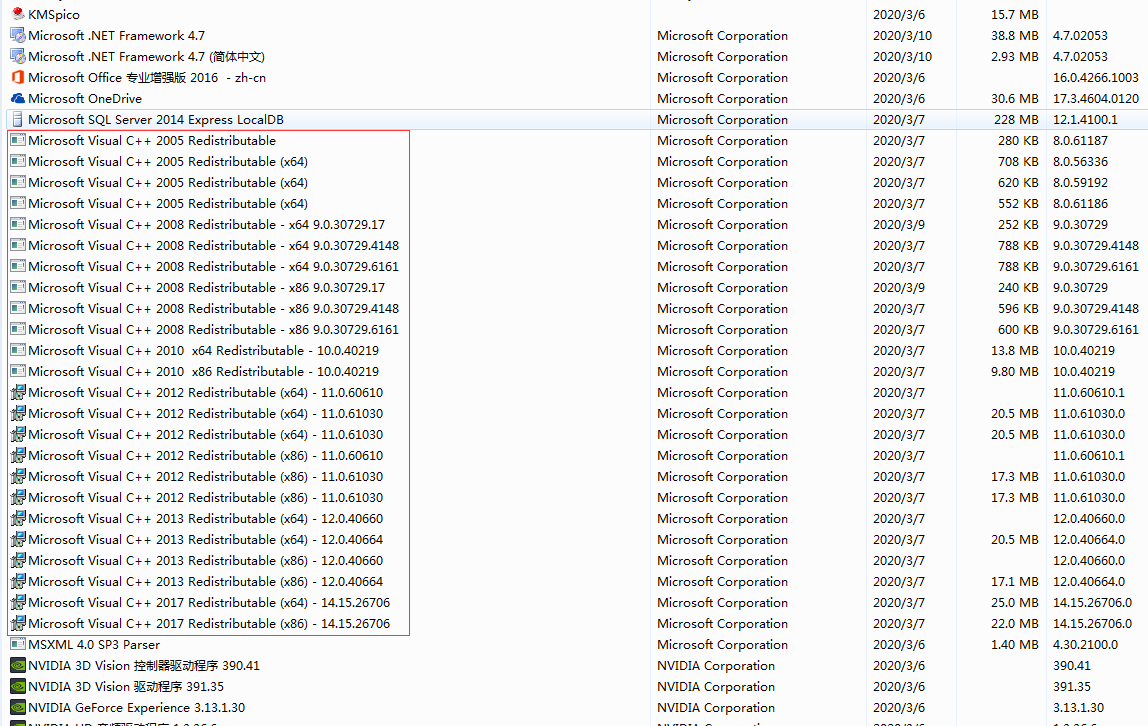
Task: Click NVIDIA 3D Vision 控制器驱动程序 390.41 icon
Action: [x=18, y=665]
